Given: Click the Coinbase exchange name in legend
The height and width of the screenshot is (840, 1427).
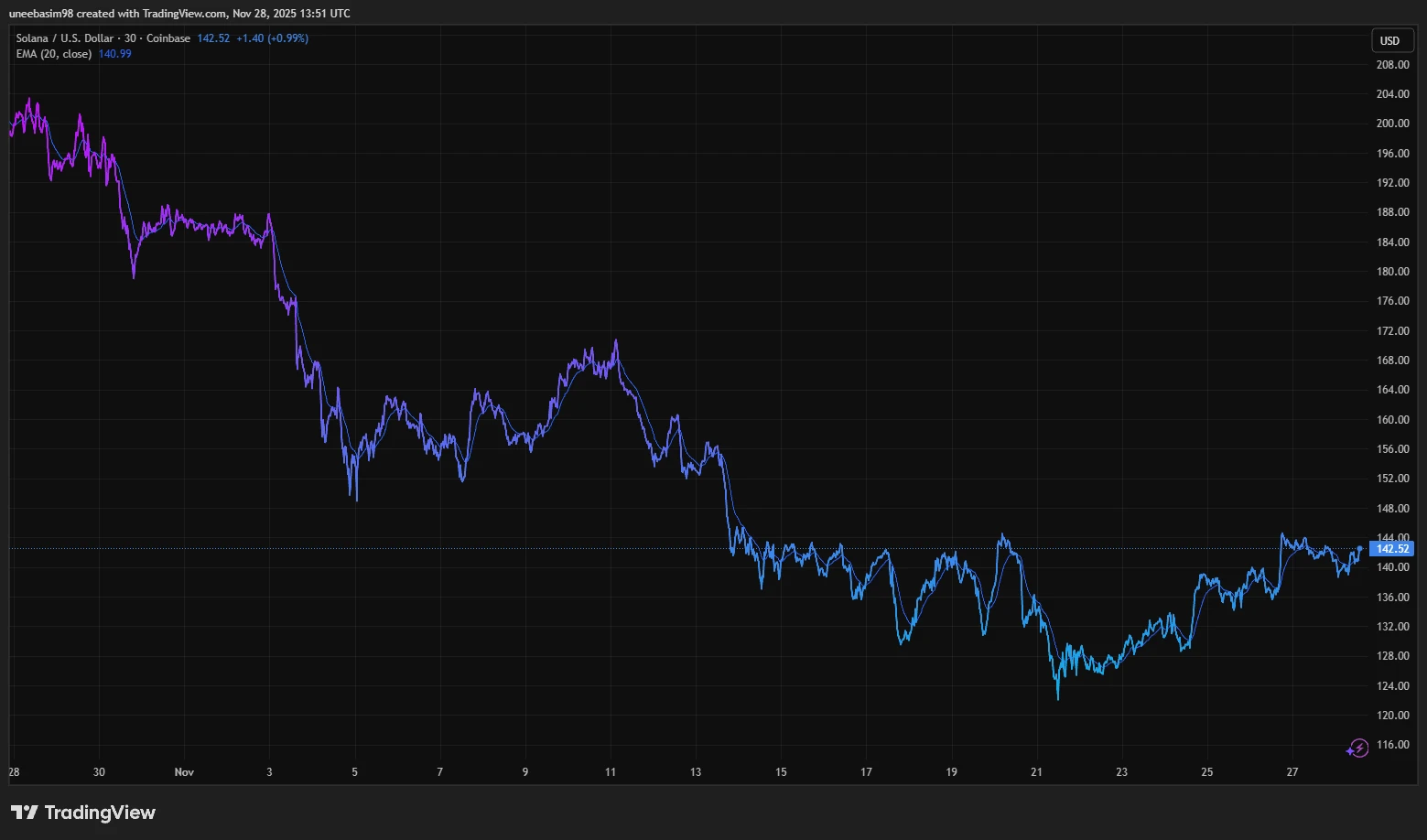Looking at the screenshot, I should (168, 38).
